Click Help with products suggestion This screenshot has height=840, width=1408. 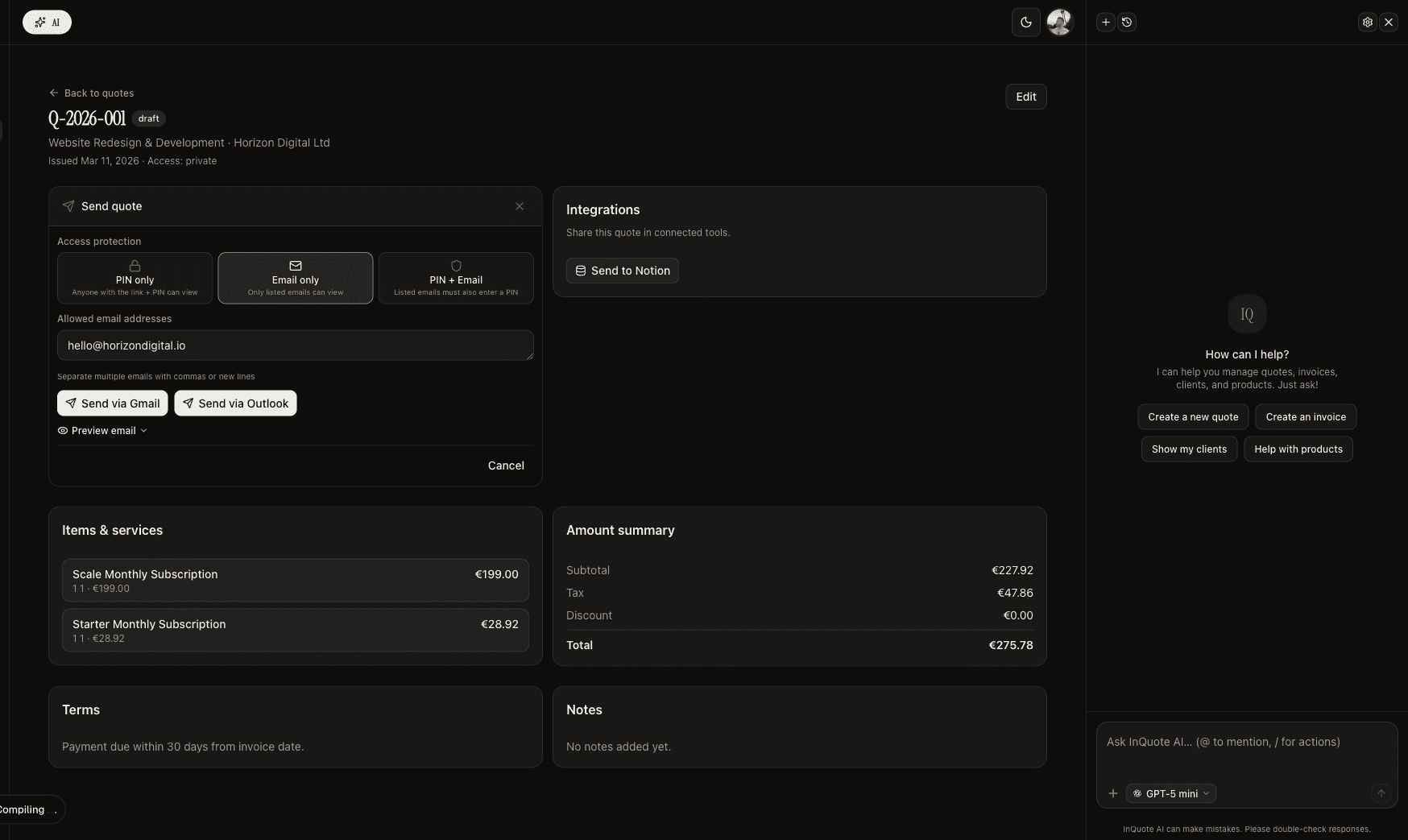click(x=1298, y=449)
